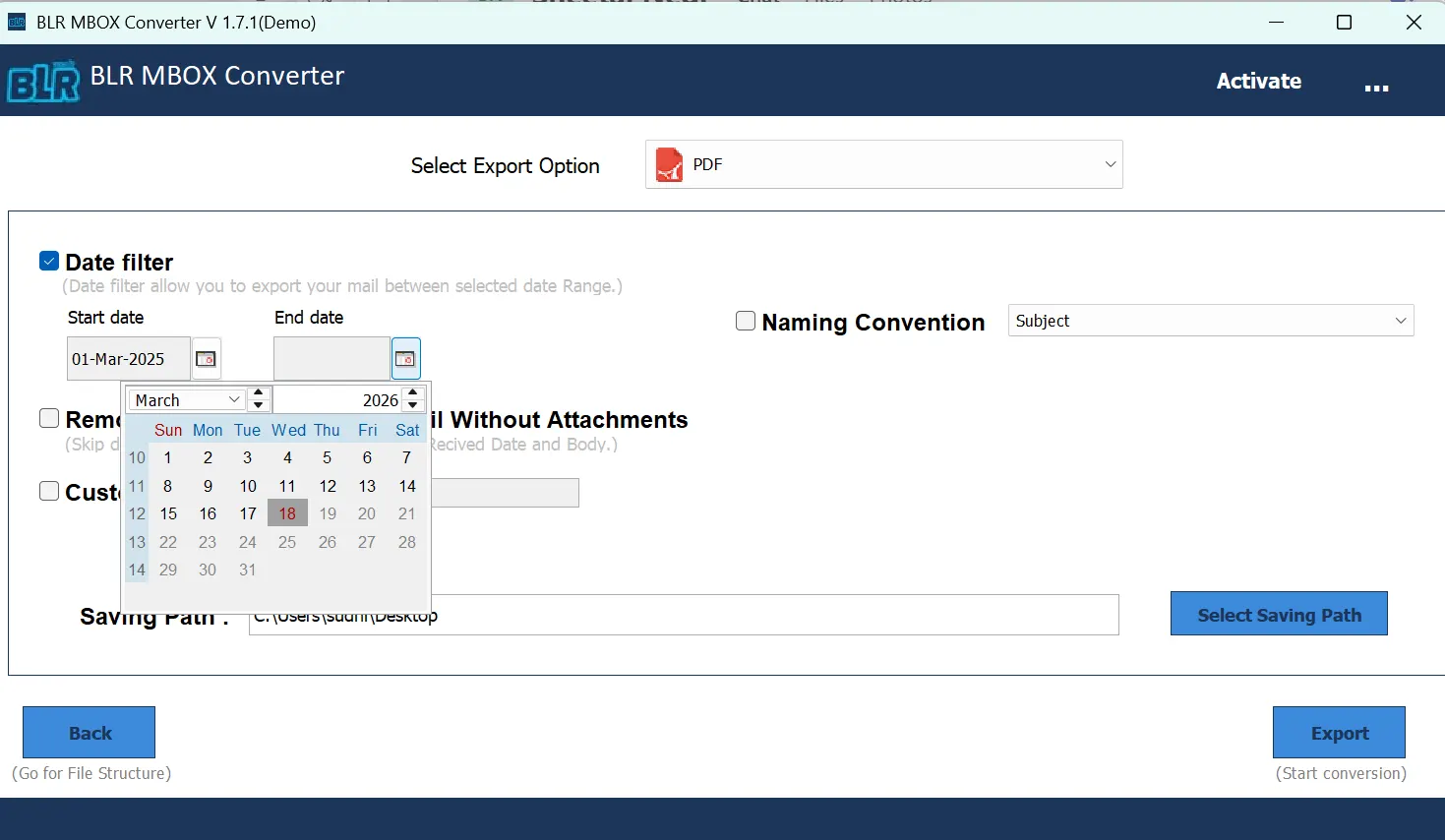Enable the Naming Convention checkbox

(x=746, y=321)
